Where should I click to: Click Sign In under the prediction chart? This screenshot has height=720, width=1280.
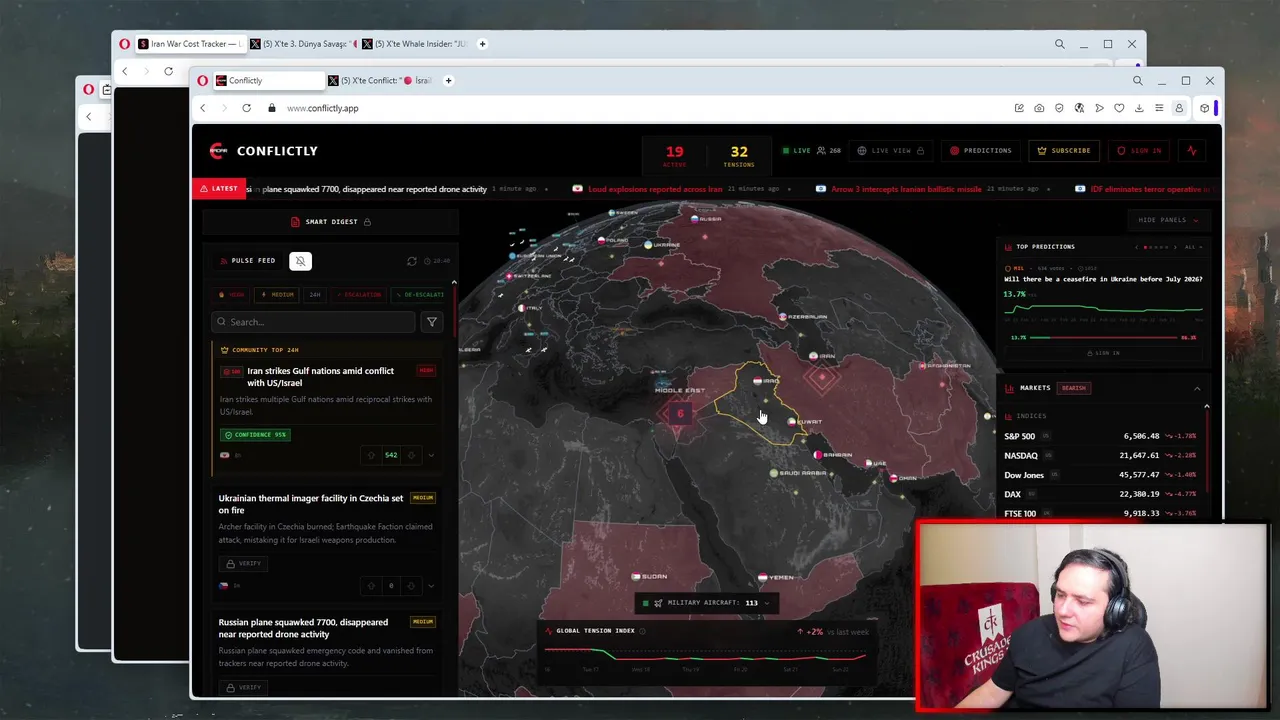coord(1104,353)
